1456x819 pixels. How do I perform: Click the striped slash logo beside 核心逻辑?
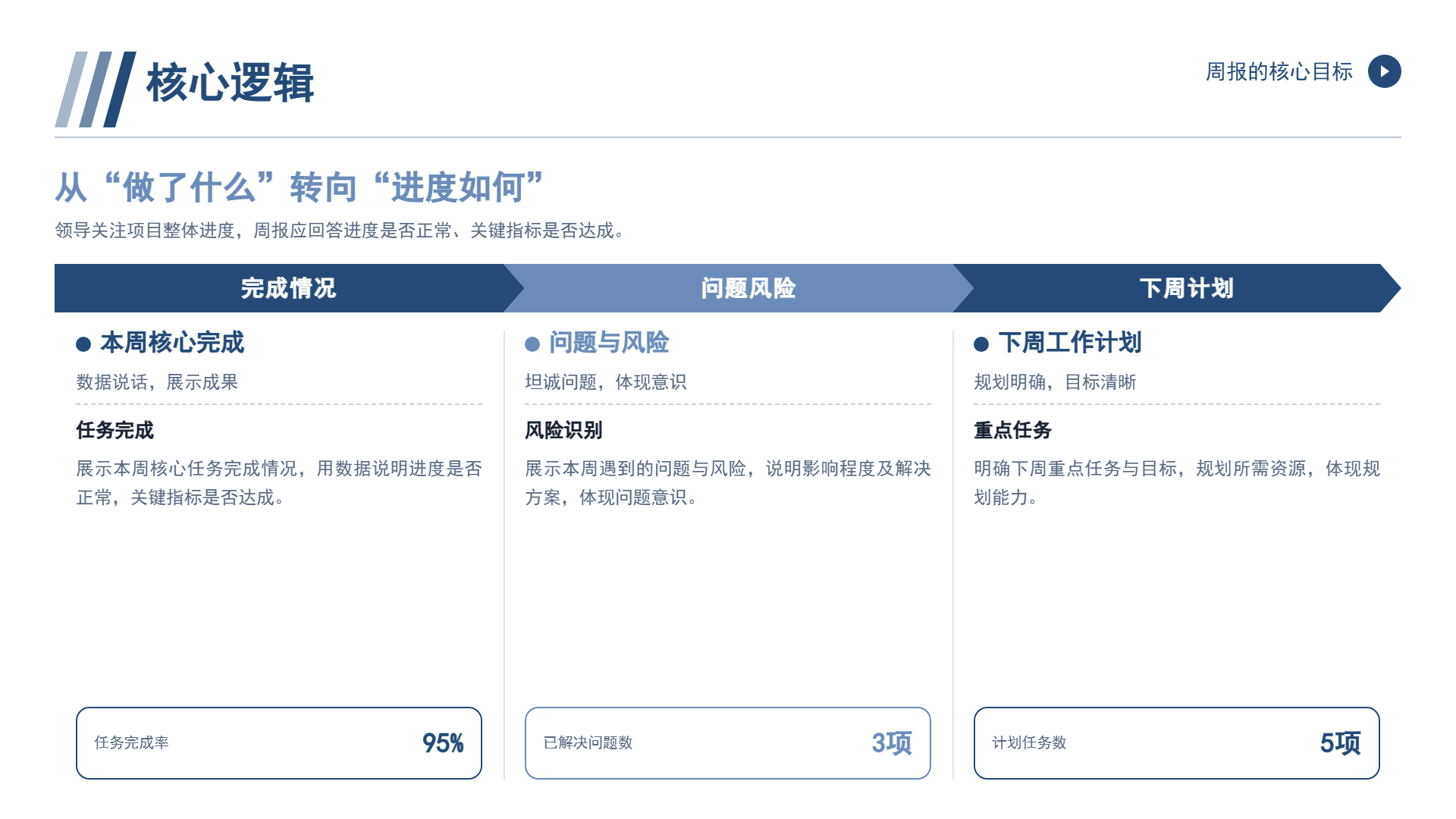click(96, 89)
